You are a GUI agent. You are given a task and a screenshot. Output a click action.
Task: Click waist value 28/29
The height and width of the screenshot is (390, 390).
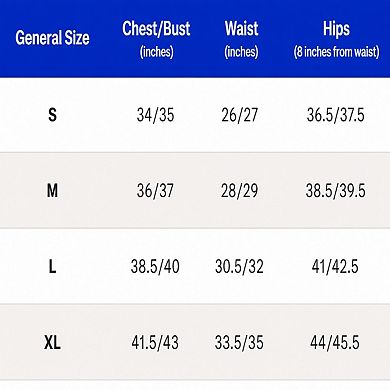pyautogui.click(x=240, y=191)
